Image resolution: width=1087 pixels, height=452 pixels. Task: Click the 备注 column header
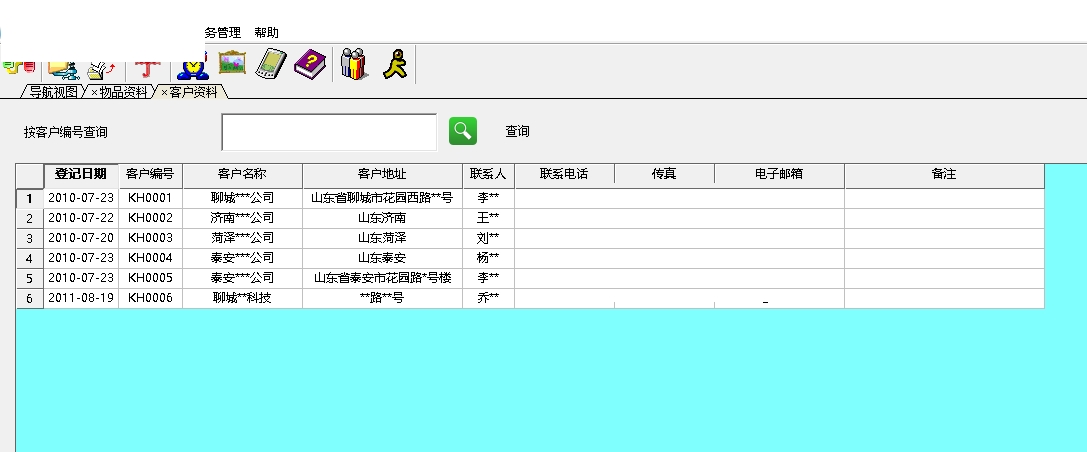pyautogui.click(x=944, y=174)
